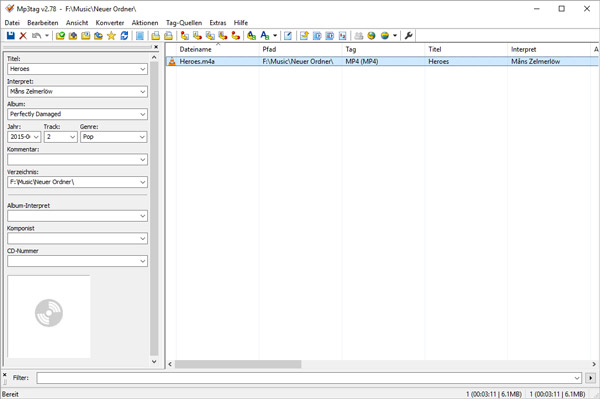Expand the Album dropdown showing Perfectly Damaged

click(x=142, y=114)
